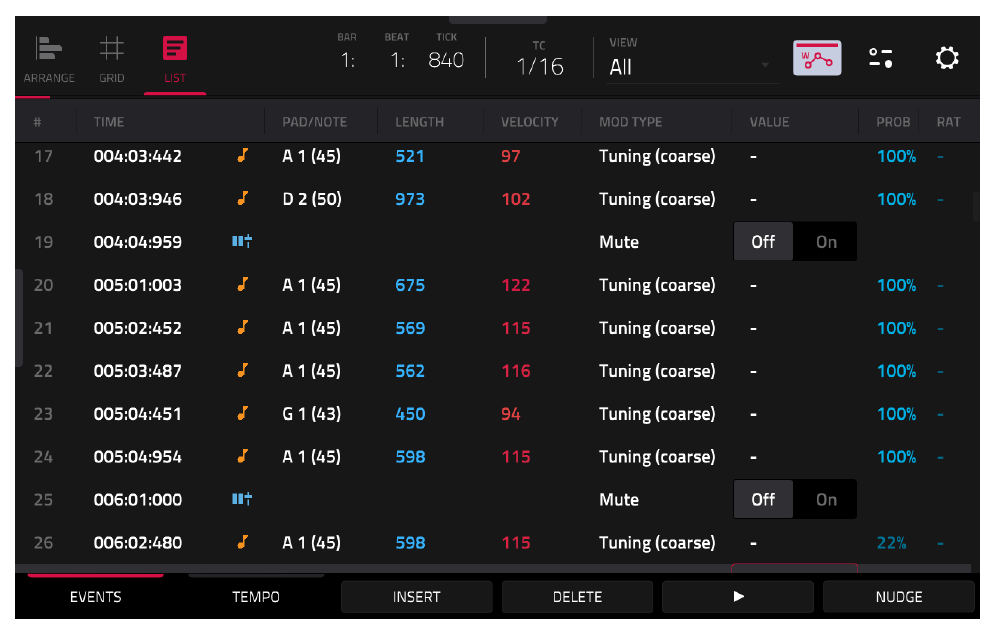
Task: Select the Tick value 840
Action: (446, 60)
